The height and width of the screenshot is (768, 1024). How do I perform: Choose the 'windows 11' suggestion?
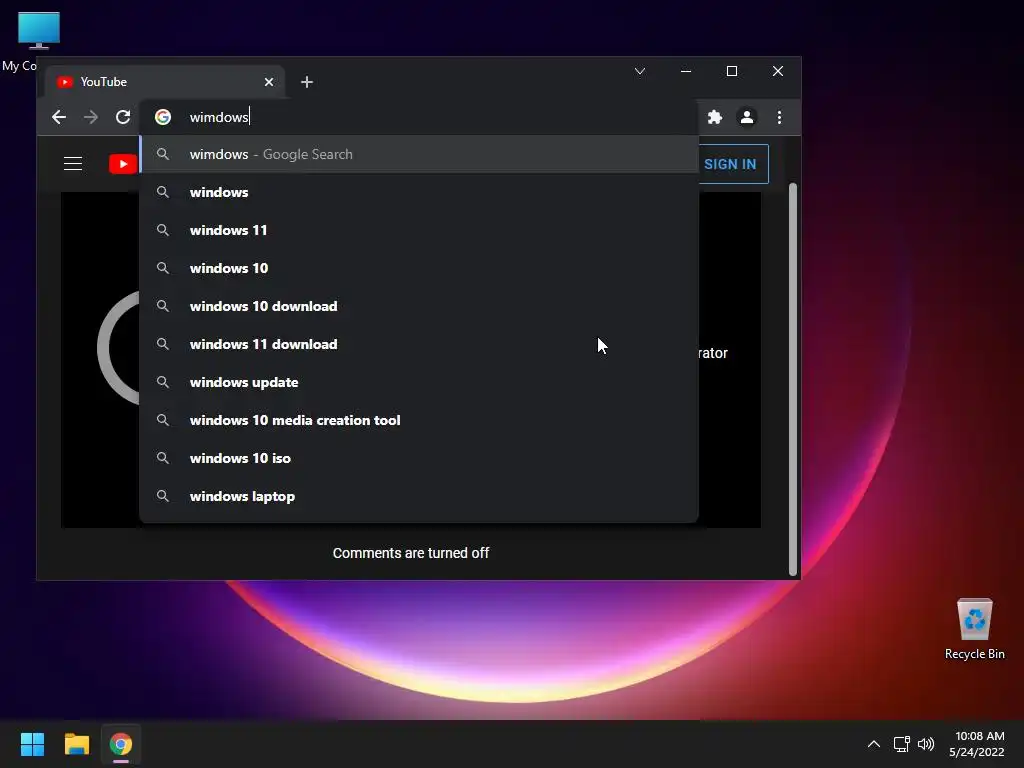419,230
